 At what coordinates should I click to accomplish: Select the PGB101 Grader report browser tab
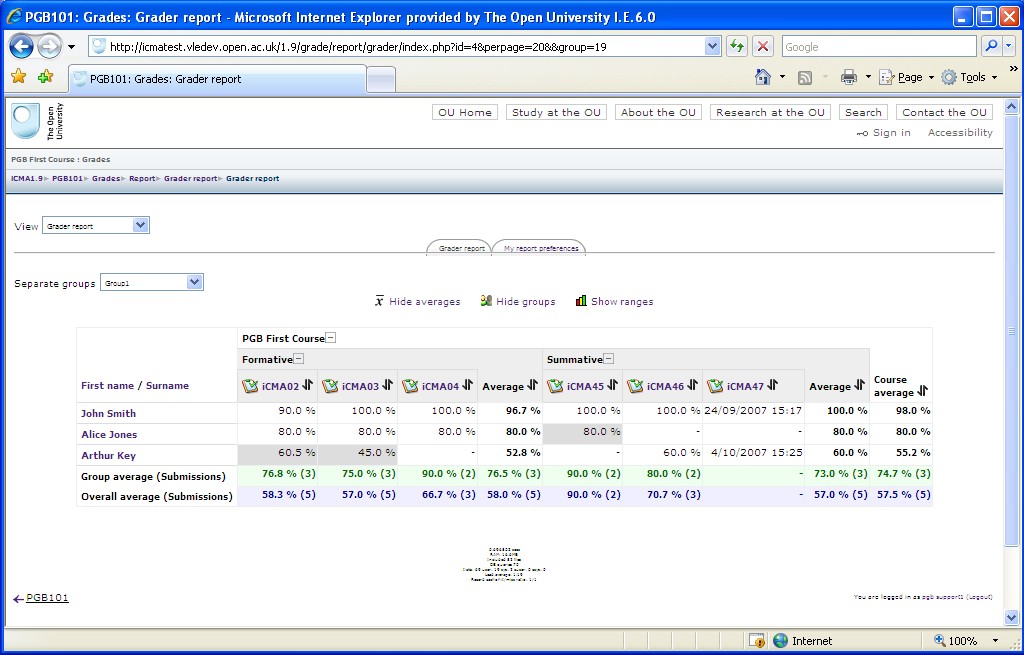(x=217, y=79)
